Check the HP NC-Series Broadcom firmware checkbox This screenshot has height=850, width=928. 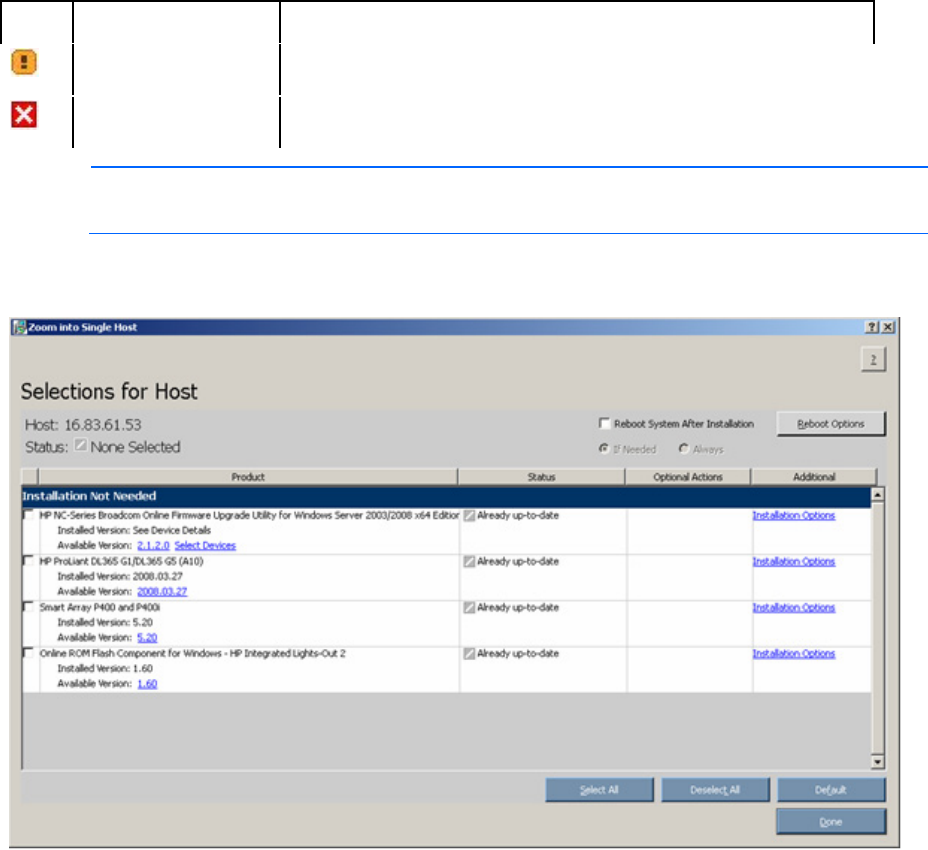coord(29,516)
